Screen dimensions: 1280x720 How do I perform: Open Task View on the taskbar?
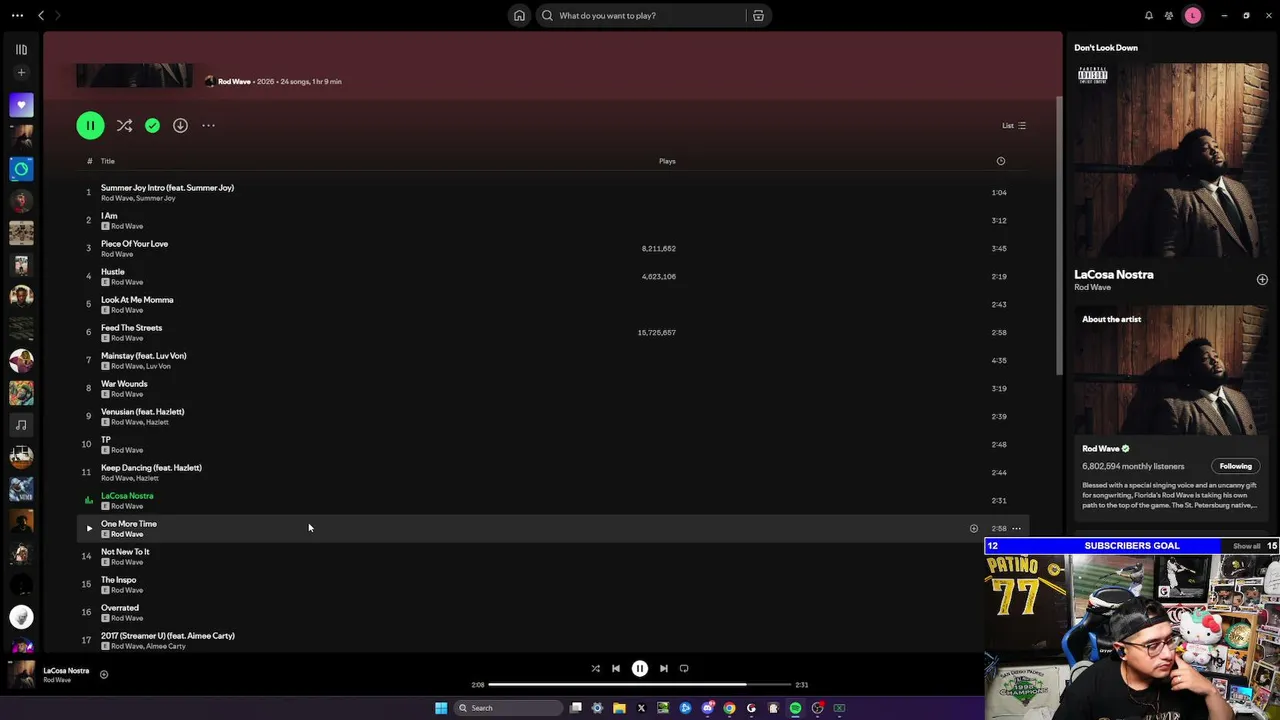pyautogui.click(x=576, y=708)
